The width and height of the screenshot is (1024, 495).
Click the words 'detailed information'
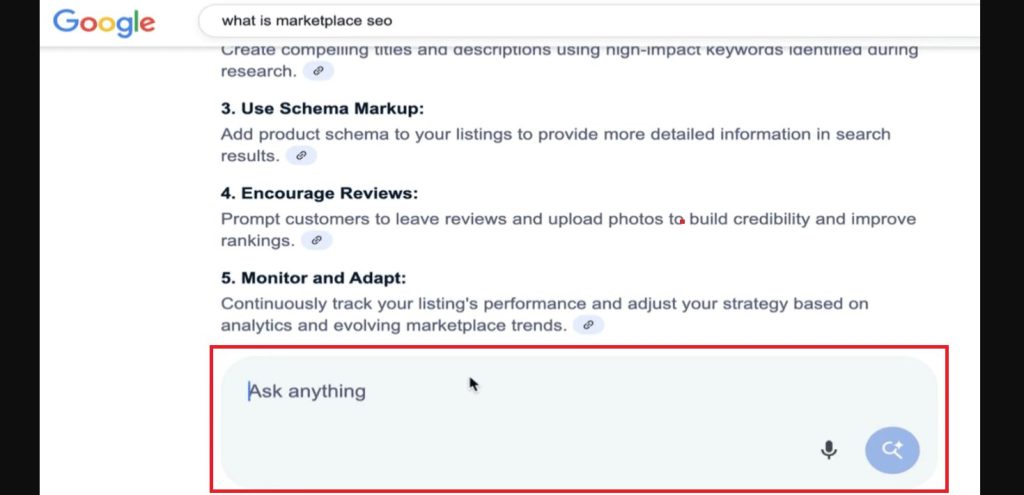point(702,134)
